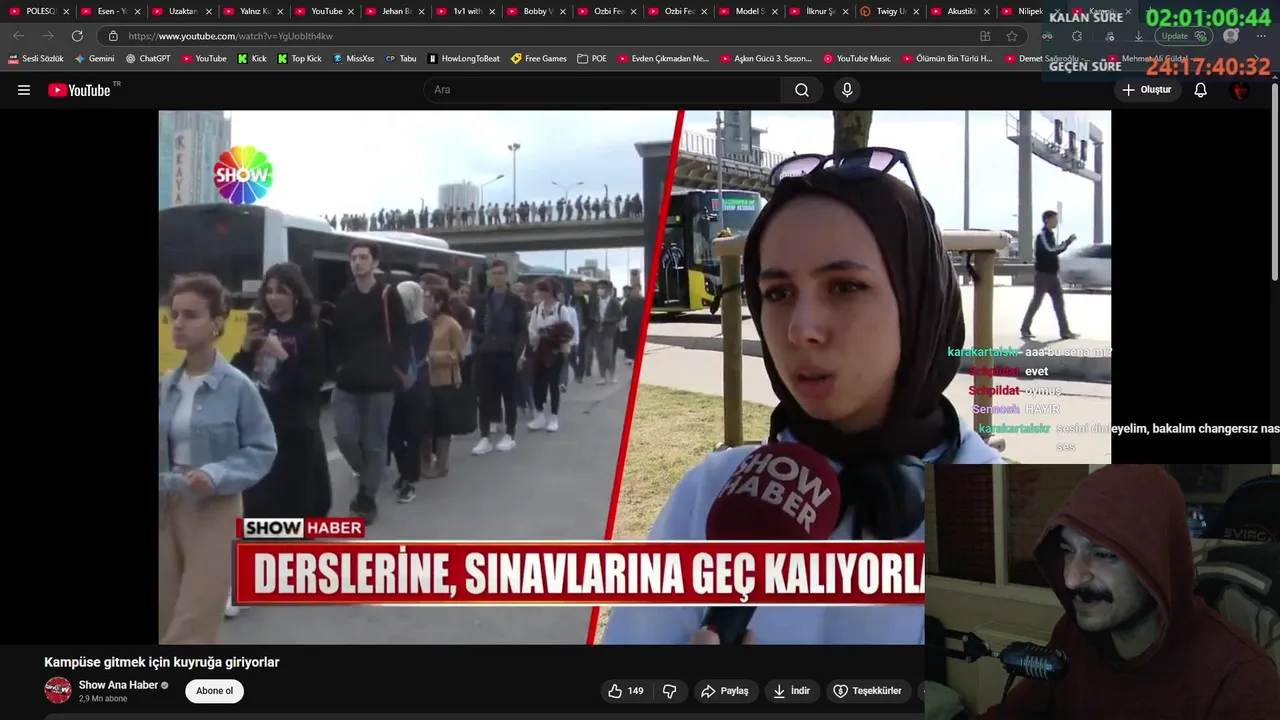Open the Top Kick bookmark
Image resolution: width=1280 pixels, height=720 pixels.
click(x=299, y=59)
